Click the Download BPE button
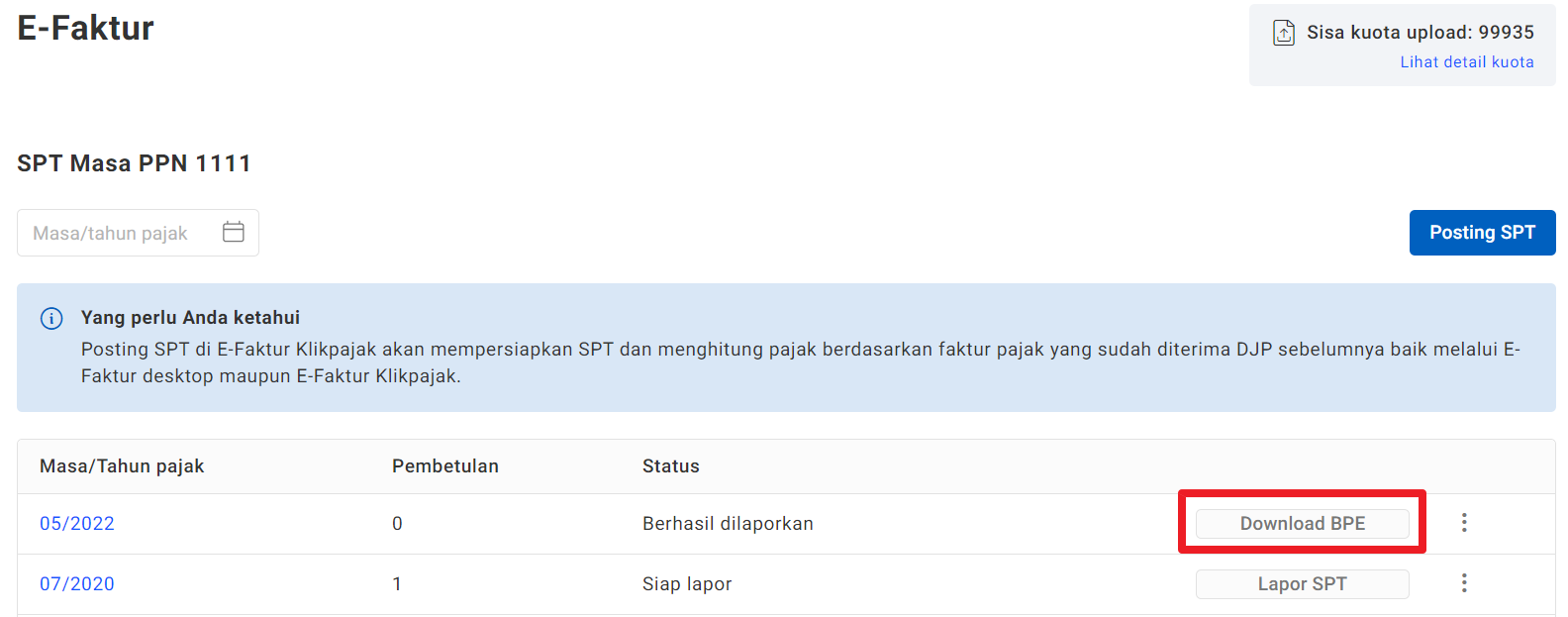1568x617 pixels. pos(1302,524)
